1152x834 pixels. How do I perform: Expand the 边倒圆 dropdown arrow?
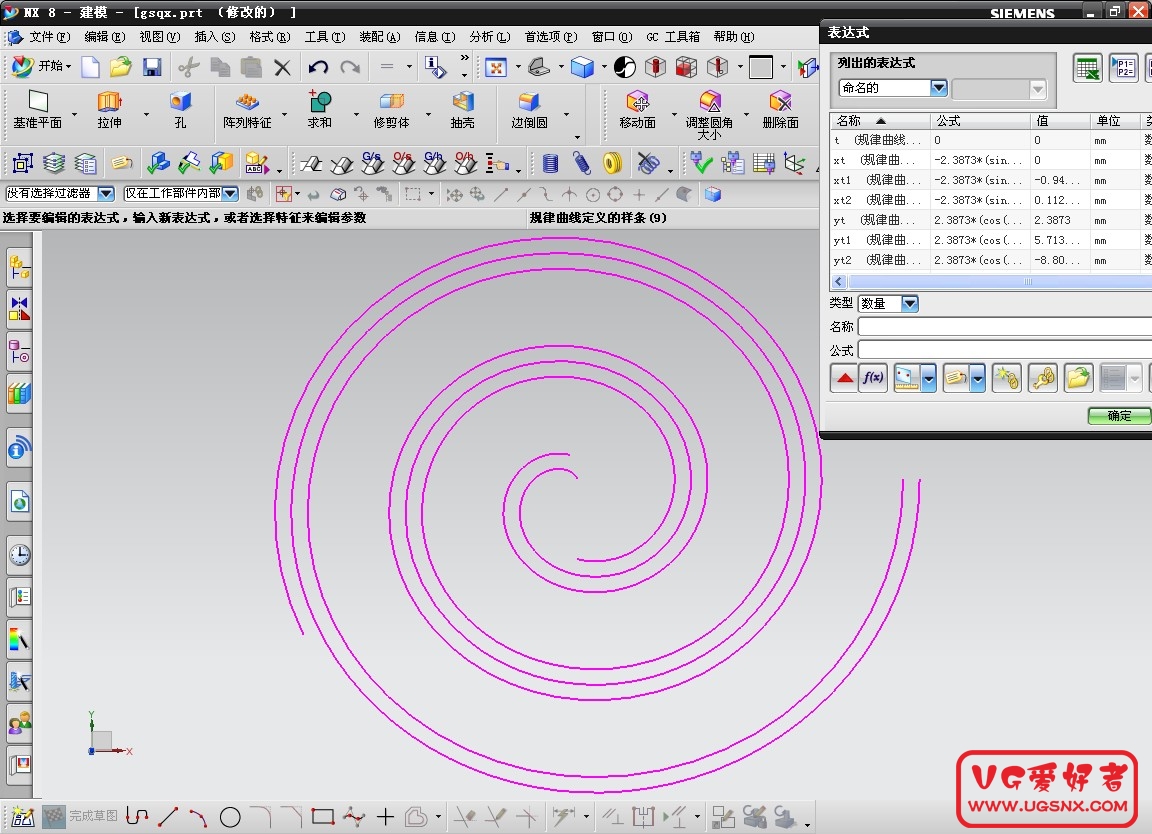point(566,114)
